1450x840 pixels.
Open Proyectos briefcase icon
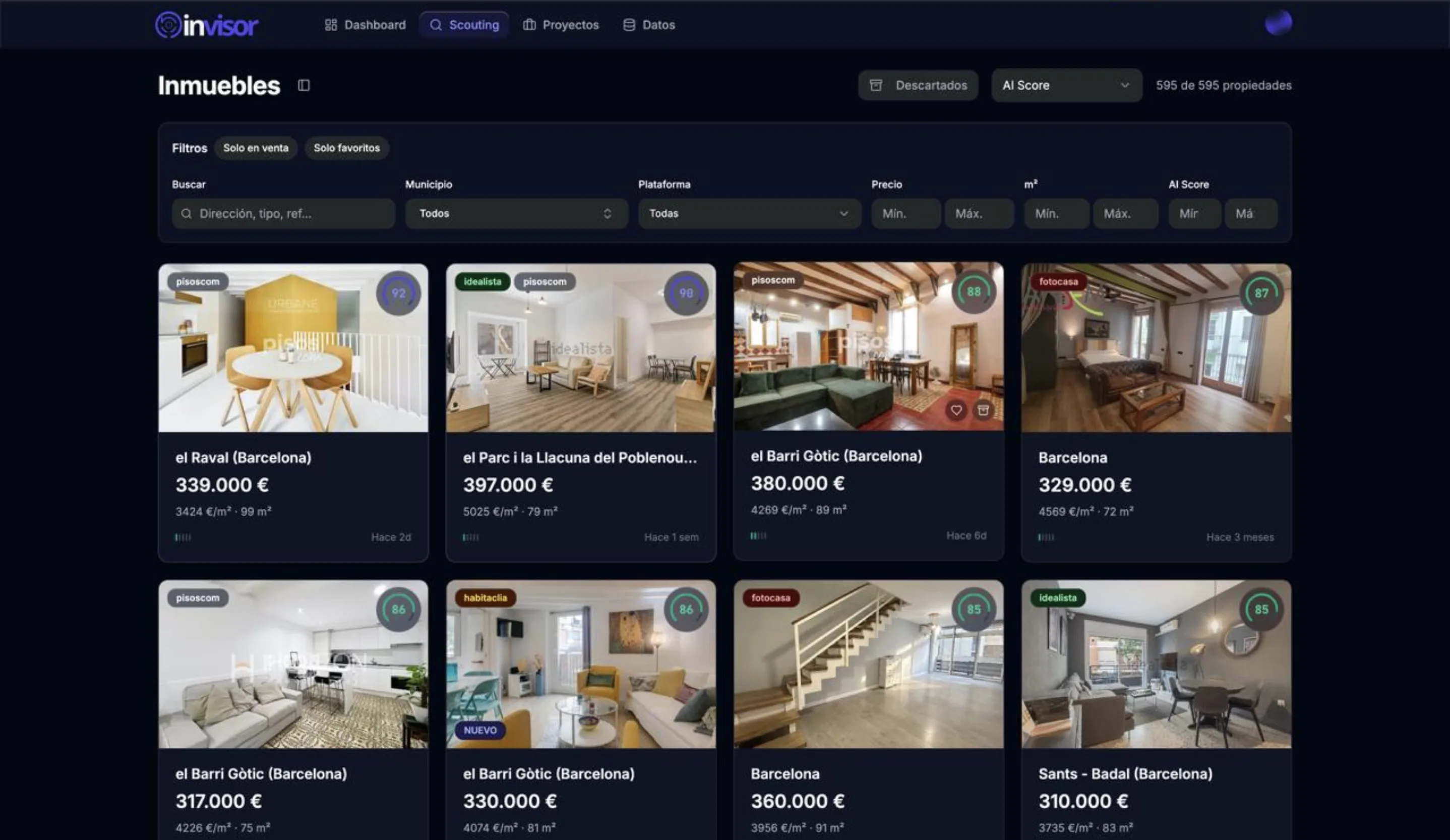(x=529, y=24)
